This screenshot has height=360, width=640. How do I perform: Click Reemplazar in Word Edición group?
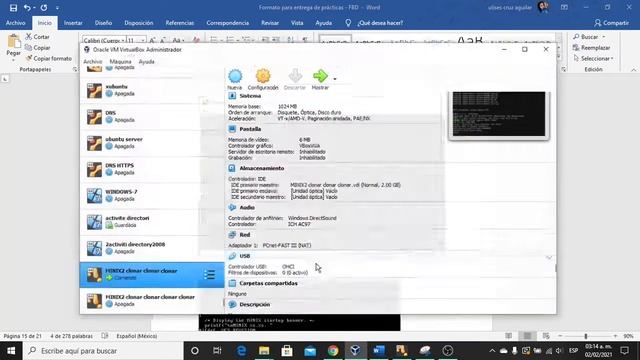click(591, 48)
